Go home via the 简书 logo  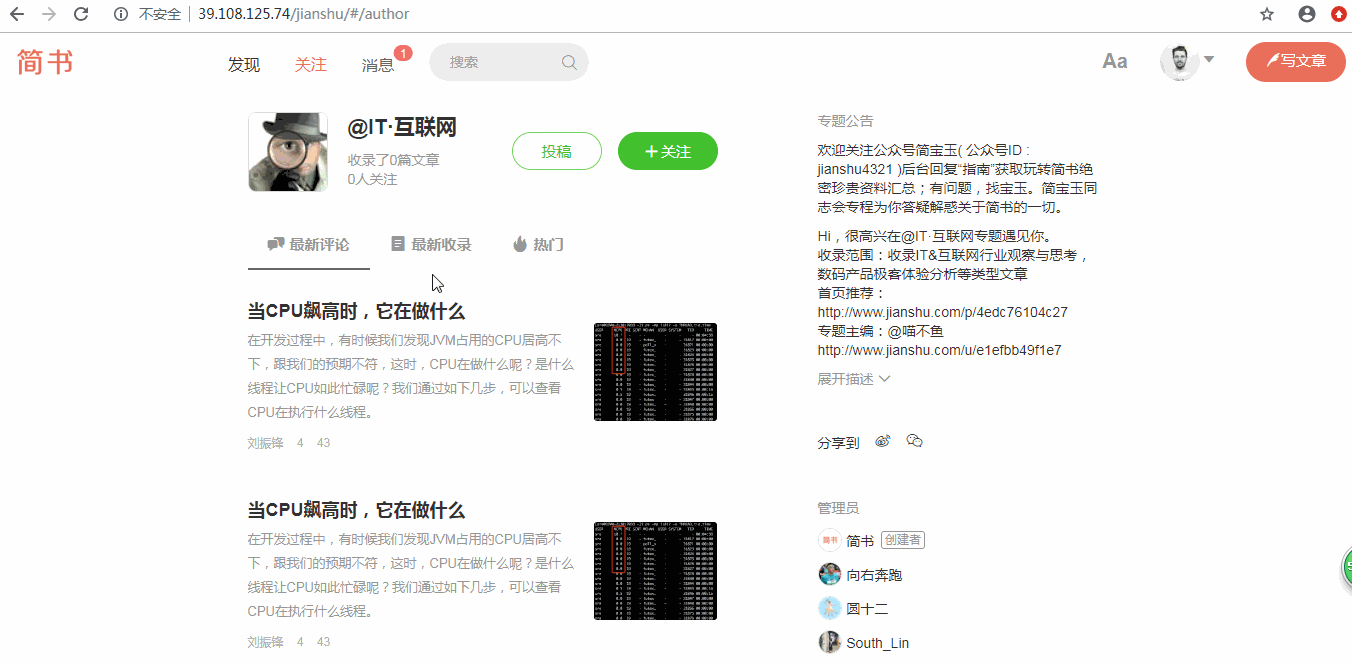pos(45,62)
